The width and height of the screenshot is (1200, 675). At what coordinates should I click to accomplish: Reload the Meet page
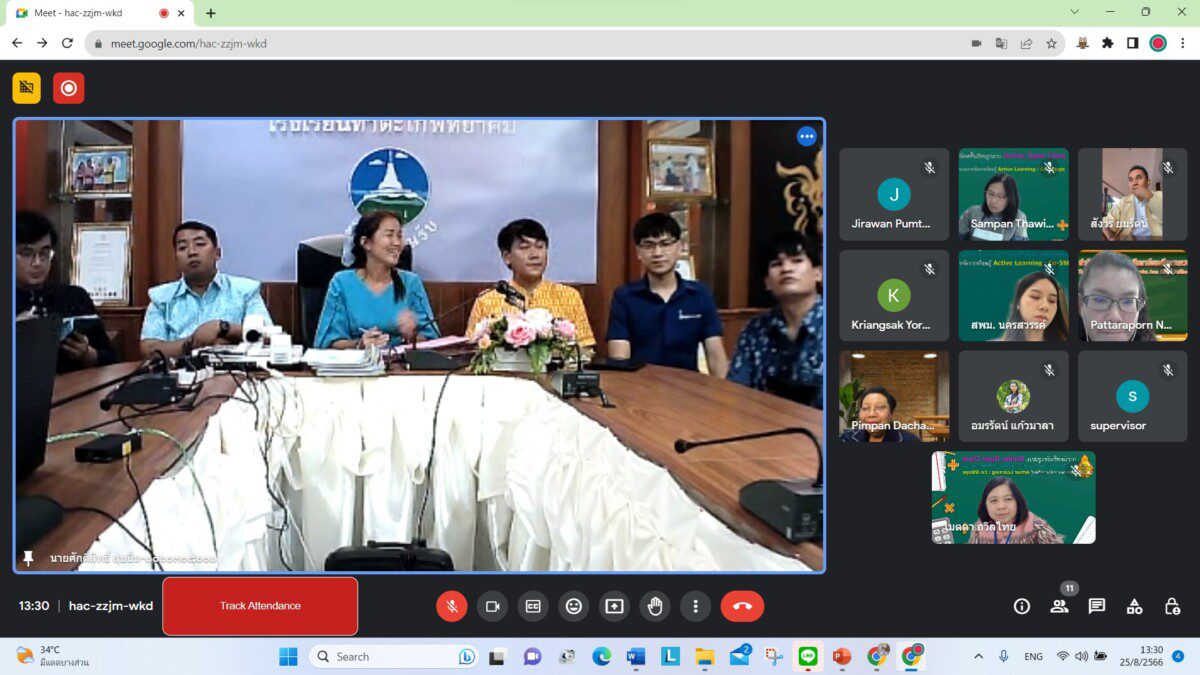tap(67, 43)
